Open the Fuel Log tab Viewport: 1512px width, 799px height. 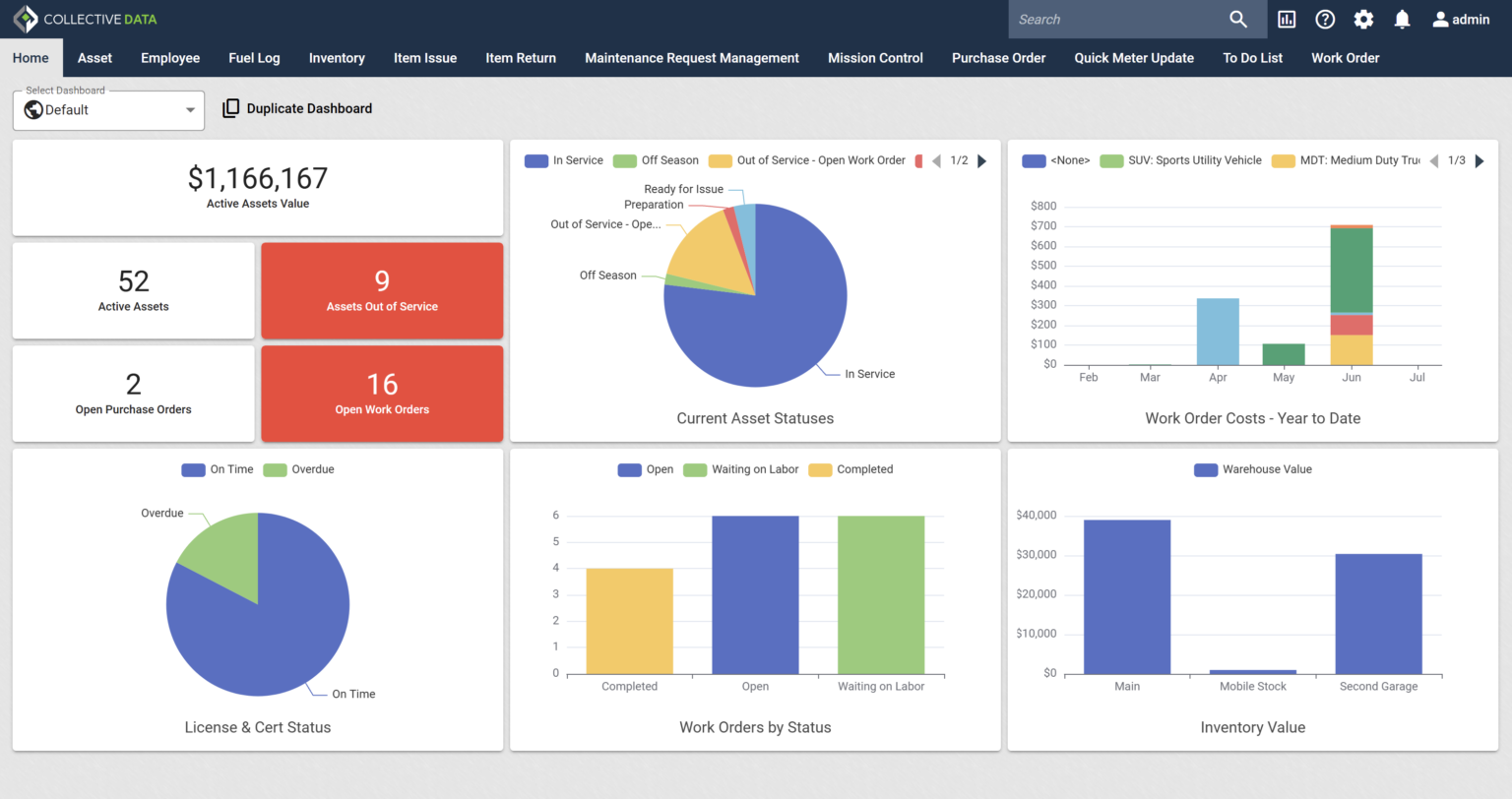(254, 58)
